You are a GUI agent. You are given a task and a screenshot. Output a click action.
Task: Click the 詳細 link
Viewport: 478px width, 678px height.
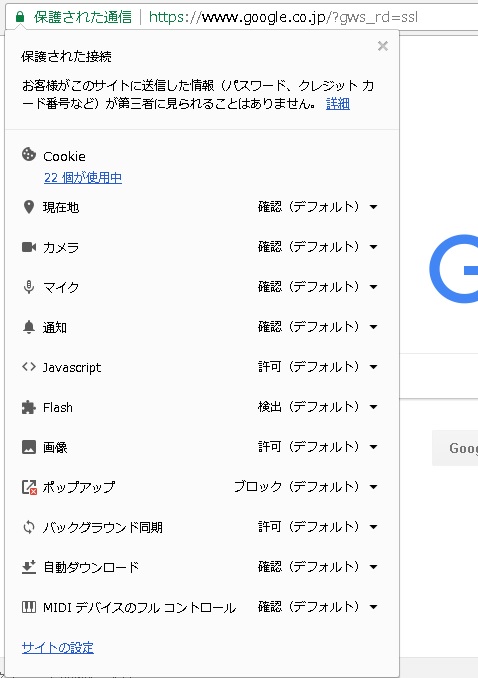tap(338, 104)
